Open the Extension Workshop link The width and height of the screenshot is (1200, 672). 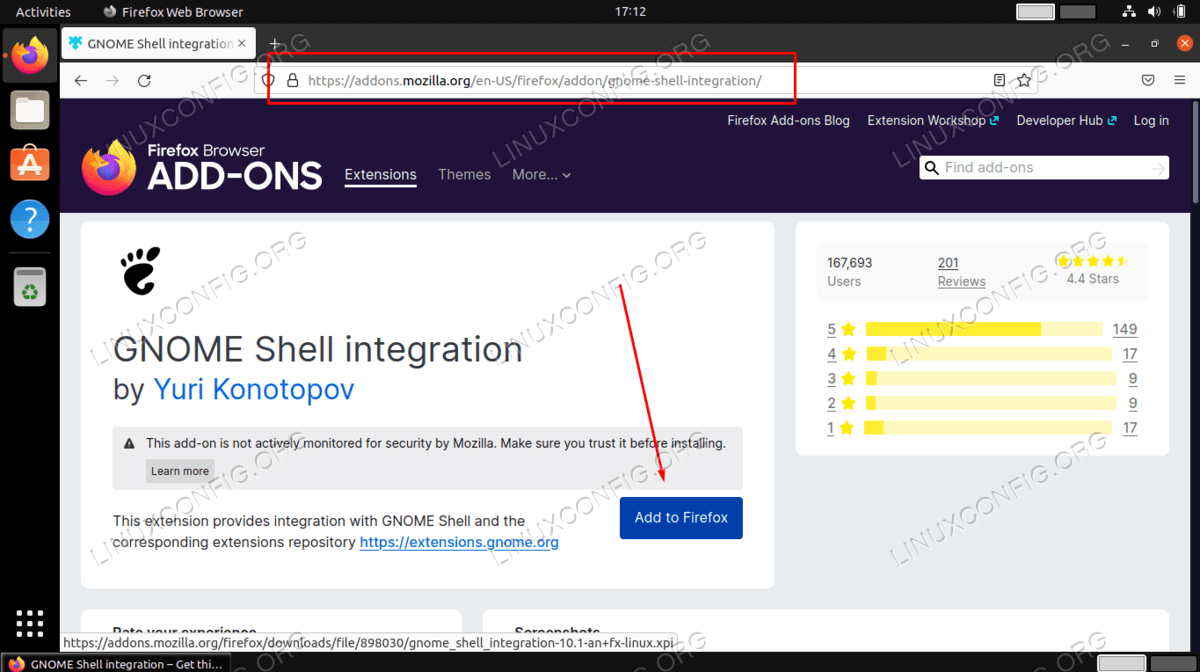coord(933,120)
